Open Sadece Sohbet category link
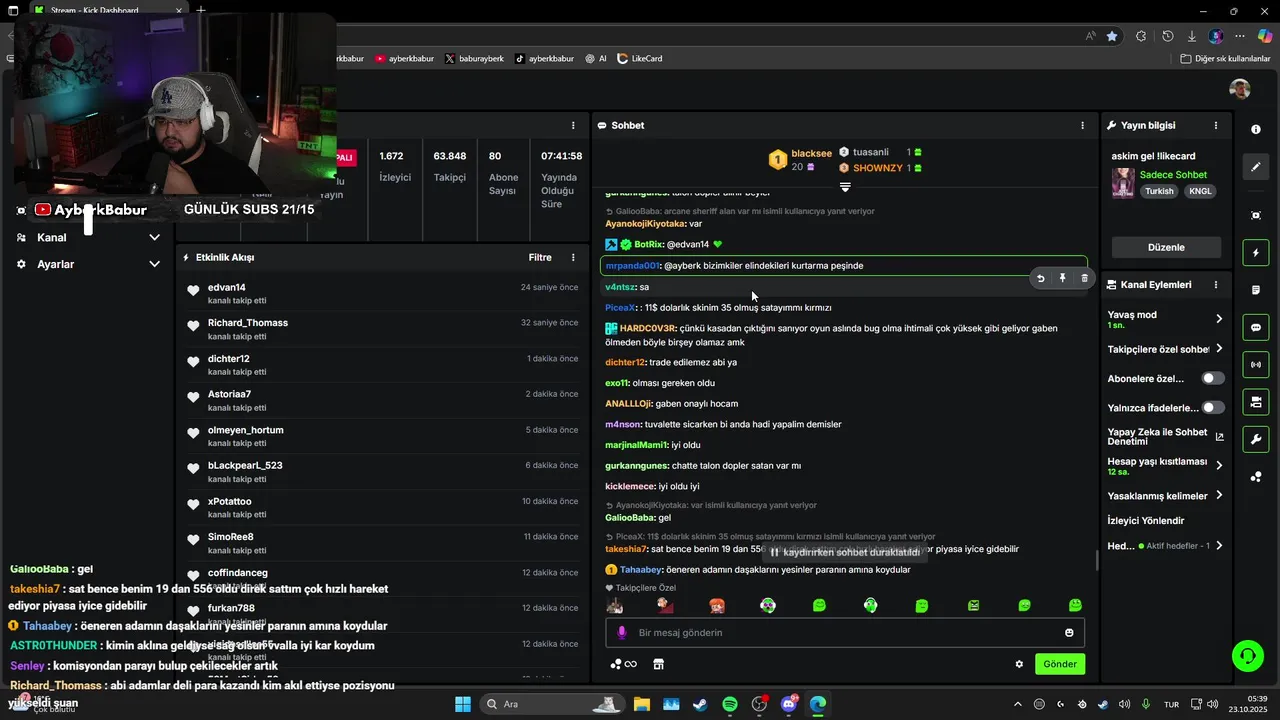Screen dimensions: 1280x720 [x=1173, y=175]
